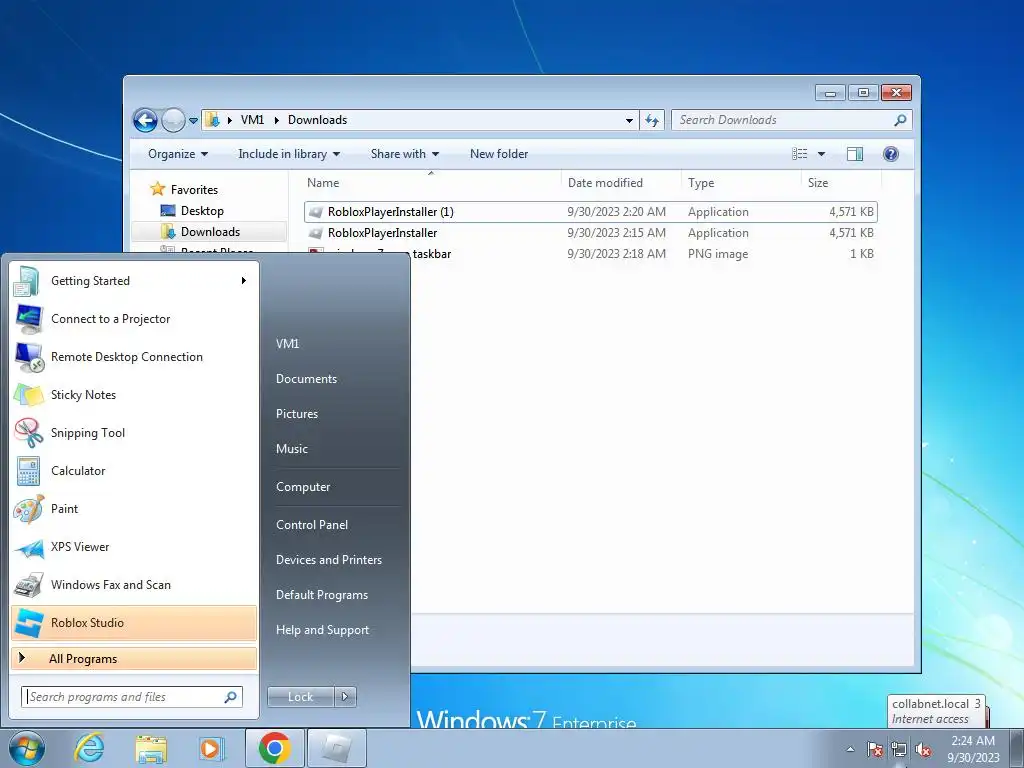Image resolution: width=1024 pixels, height=768 pixels.
Task: Refresh the Downloads folder
Action: coord(652,120)
